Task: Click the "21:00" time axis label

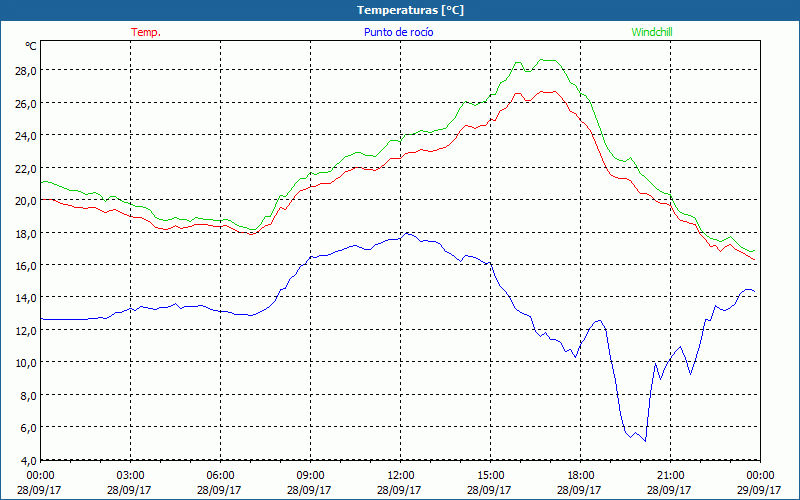Action: tap(670, 475)
